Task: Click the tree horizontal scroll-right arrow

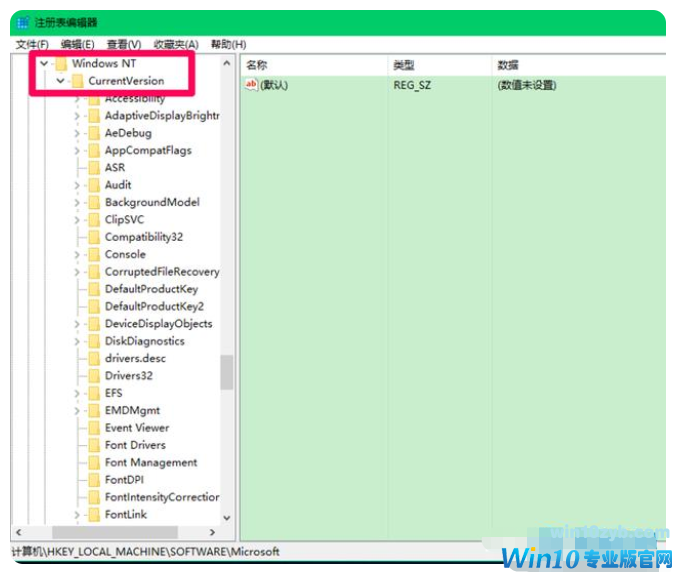Action: (x=212, y=533)
